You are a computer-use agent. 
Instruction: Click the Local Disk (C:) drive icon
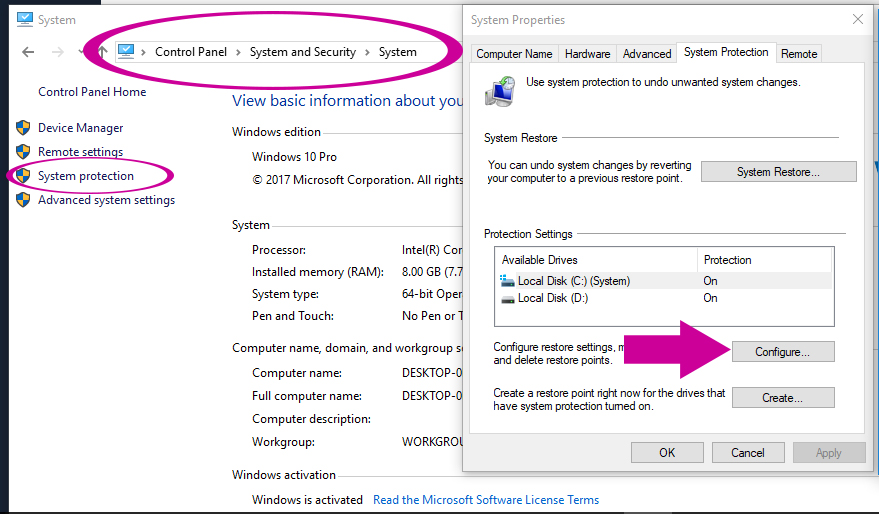pyautogui.click(x=507, y=280)
